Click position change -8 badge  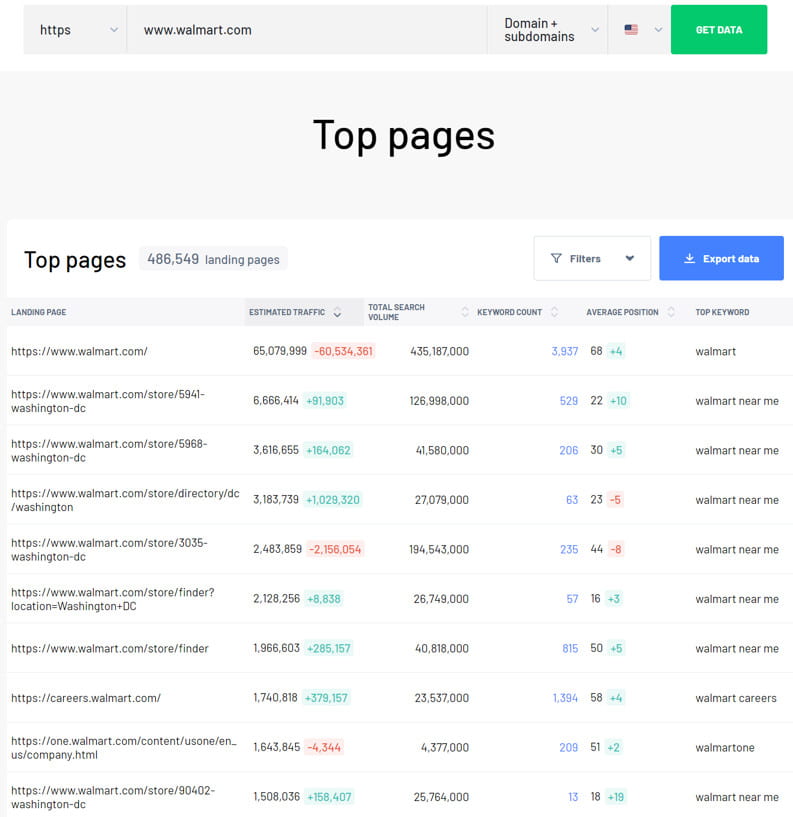tap(615, 549)
